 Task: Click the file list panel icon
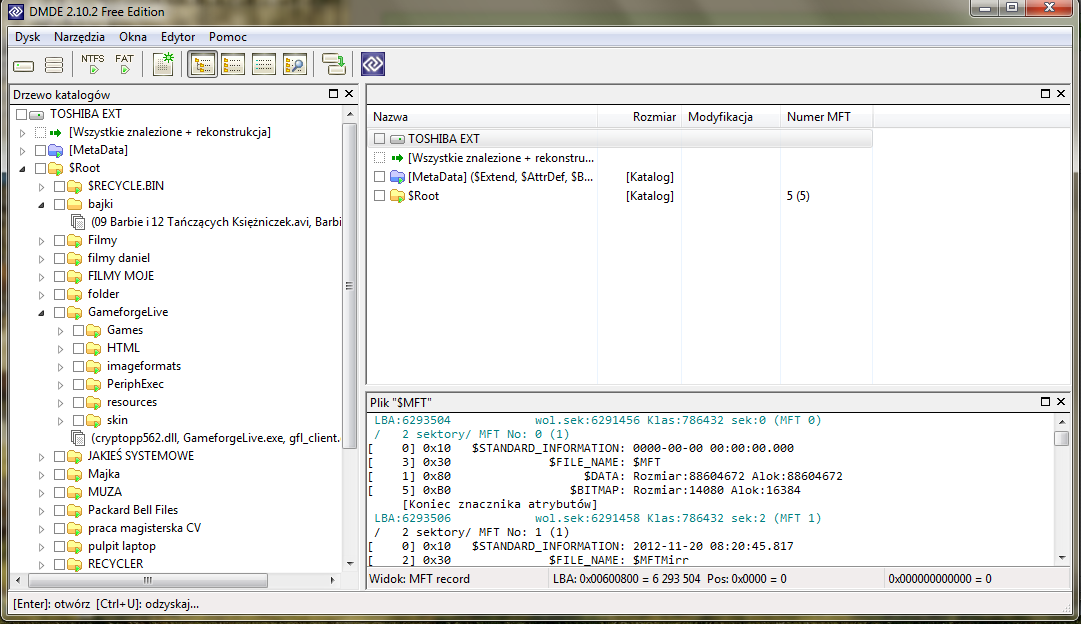[233, 64]
